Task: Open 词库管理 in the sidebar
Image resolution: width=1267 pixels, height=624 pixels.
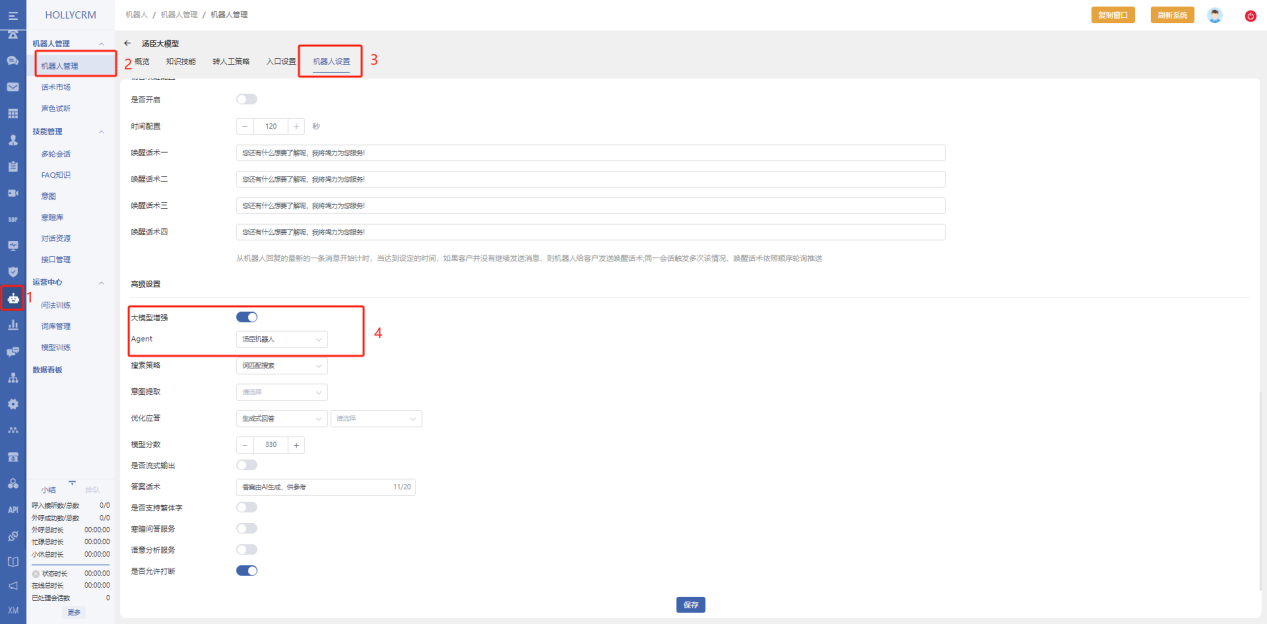Action: pyautogui.click(x=56, y=326)
